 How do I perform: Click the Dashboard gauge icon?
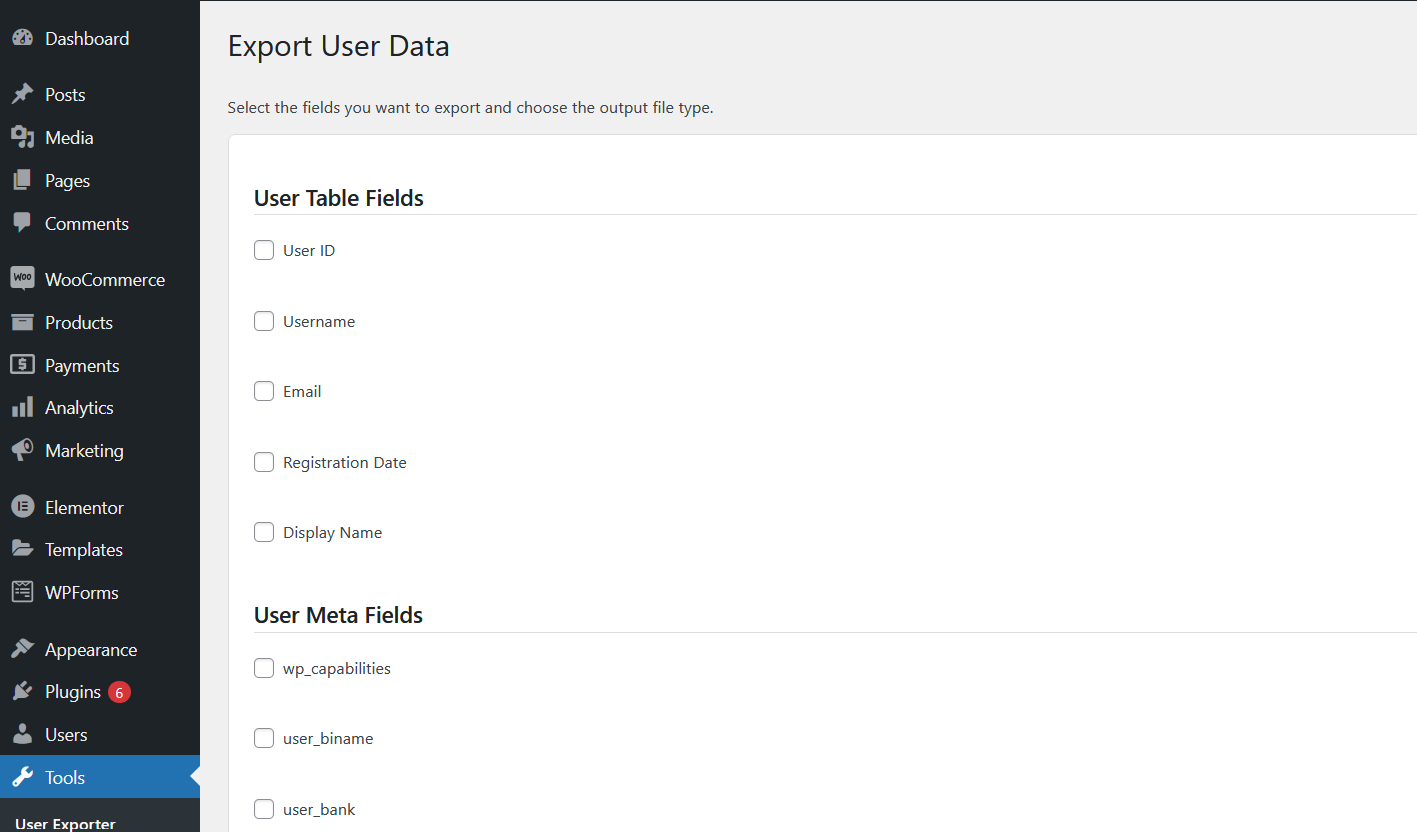pyautogui.click(x=22, y=39)
